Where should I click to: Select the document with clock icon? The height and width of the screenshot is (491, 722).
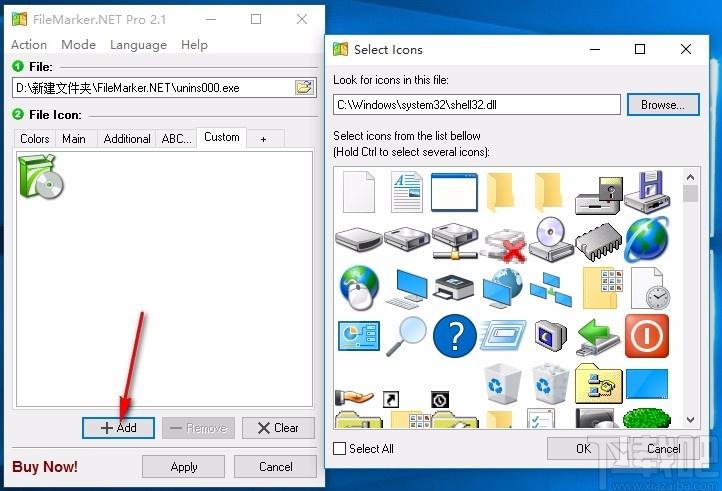click(x=650, y=288)
